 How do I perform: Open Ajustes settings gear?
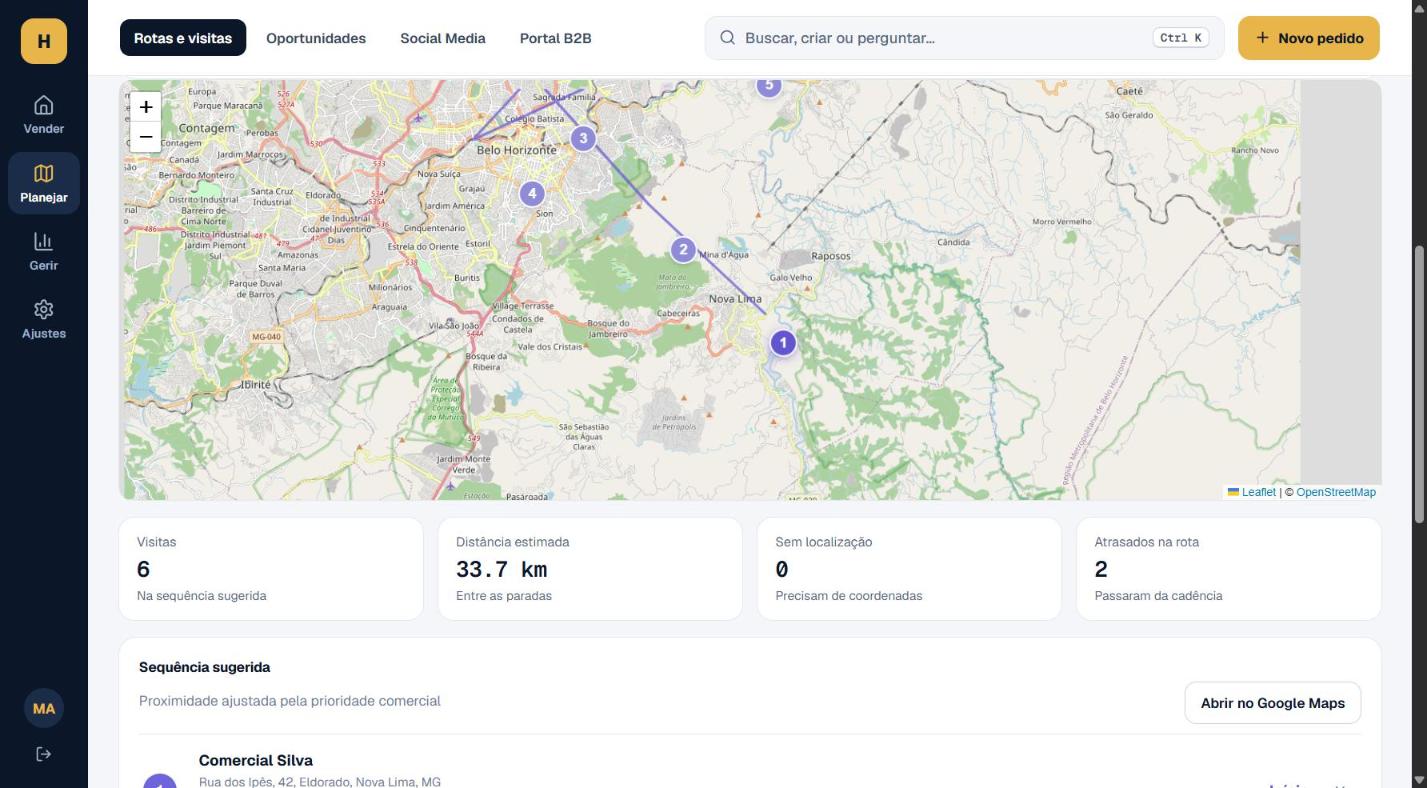click(x=44, y=320)
